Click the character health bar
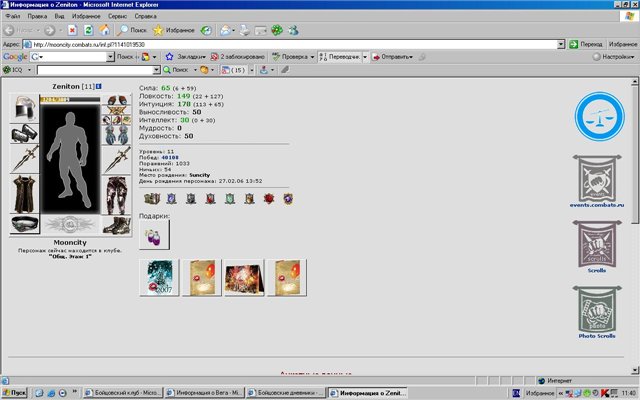This screenshot has height=400, width=640. (x=70, y=99)
